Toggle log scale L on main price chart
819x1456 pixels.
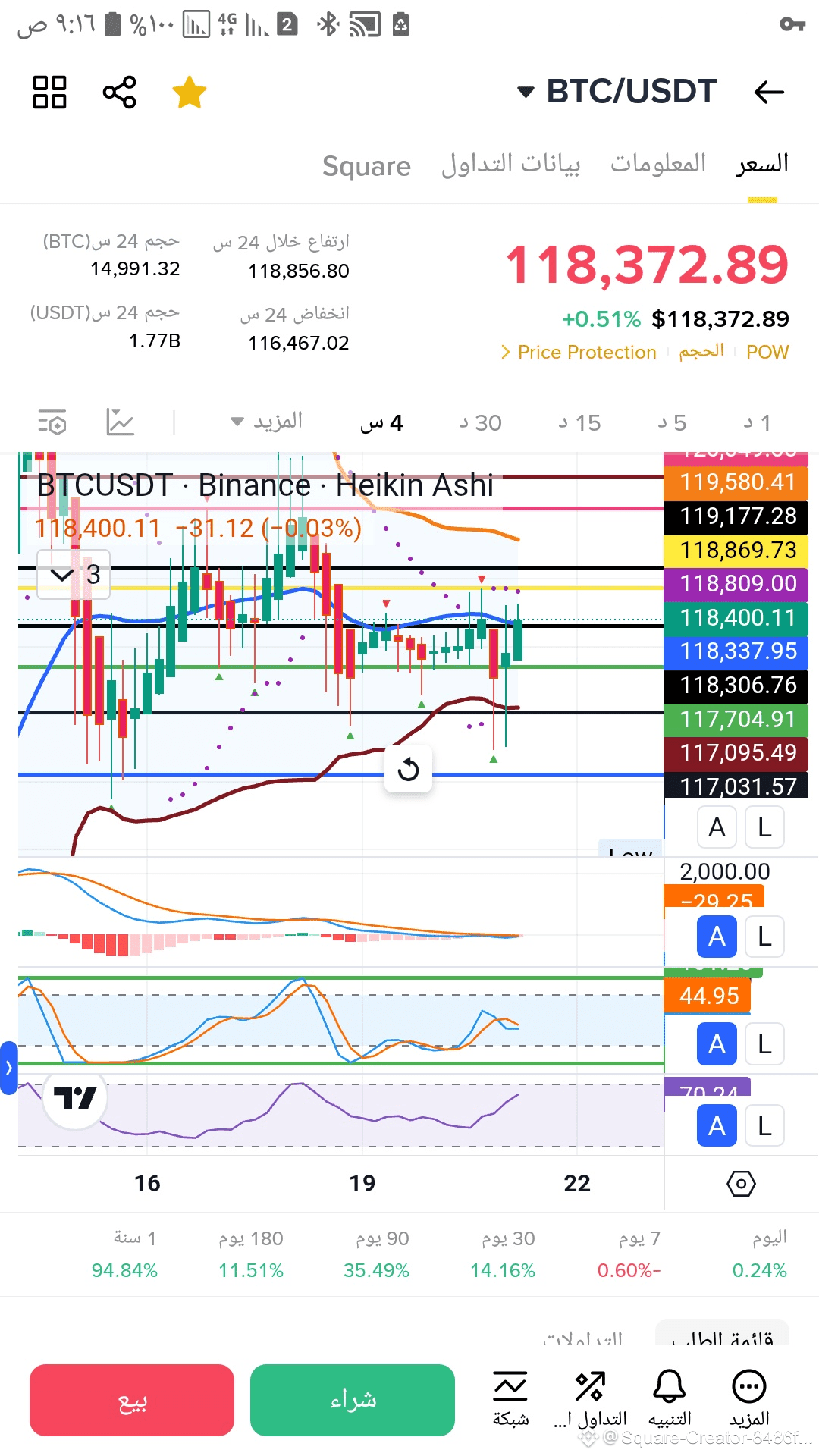[764, 827]
